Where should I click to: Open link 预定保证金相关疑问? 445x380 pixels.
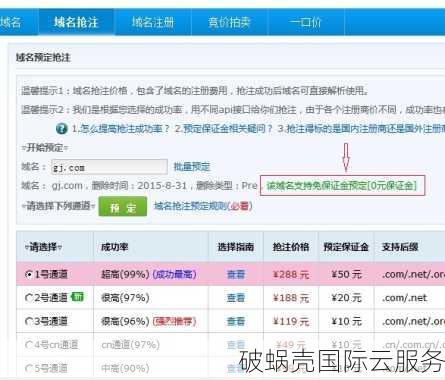224,129
